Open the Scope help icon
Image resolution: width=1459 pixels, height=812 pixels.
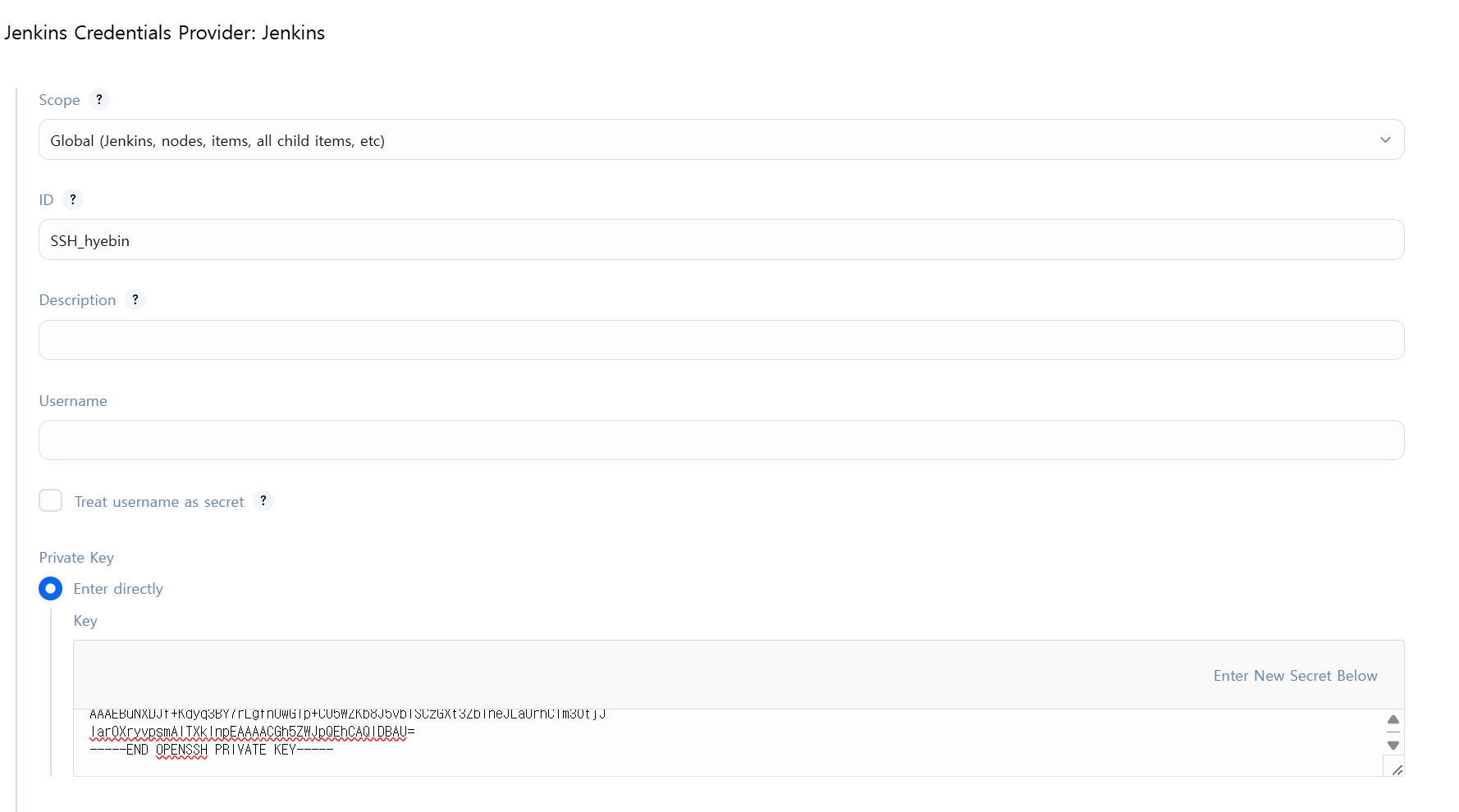point(99,99)
